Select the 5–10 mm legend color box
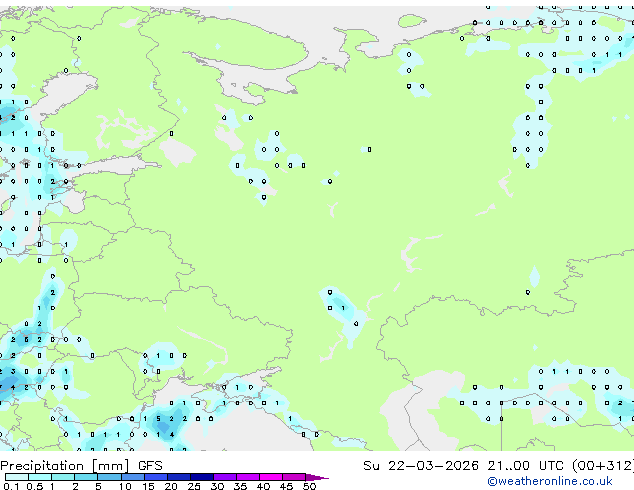Screen dimensions: 634x490 (109, 477)
